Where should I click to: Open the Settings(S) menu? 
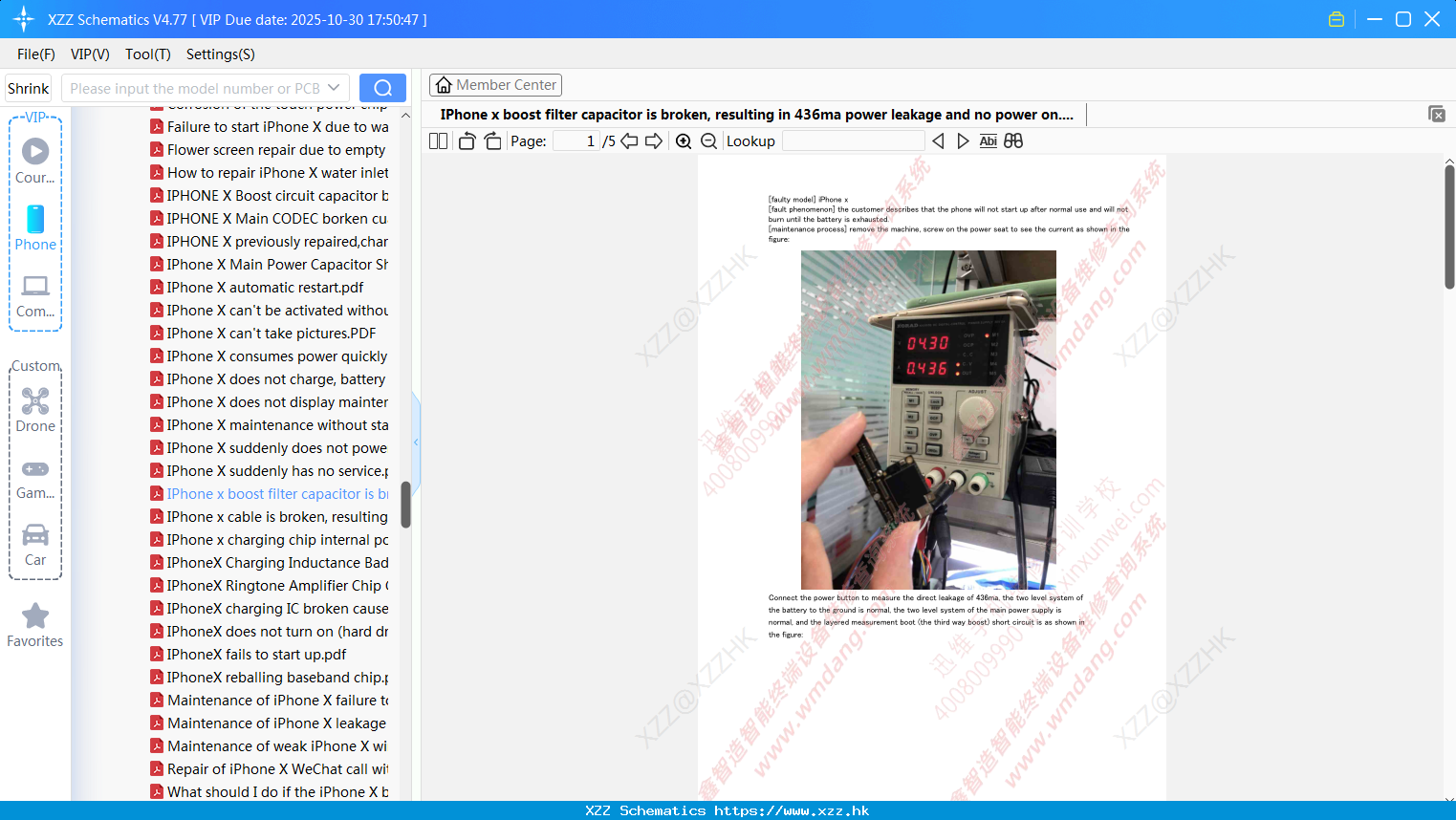[221, 54]
